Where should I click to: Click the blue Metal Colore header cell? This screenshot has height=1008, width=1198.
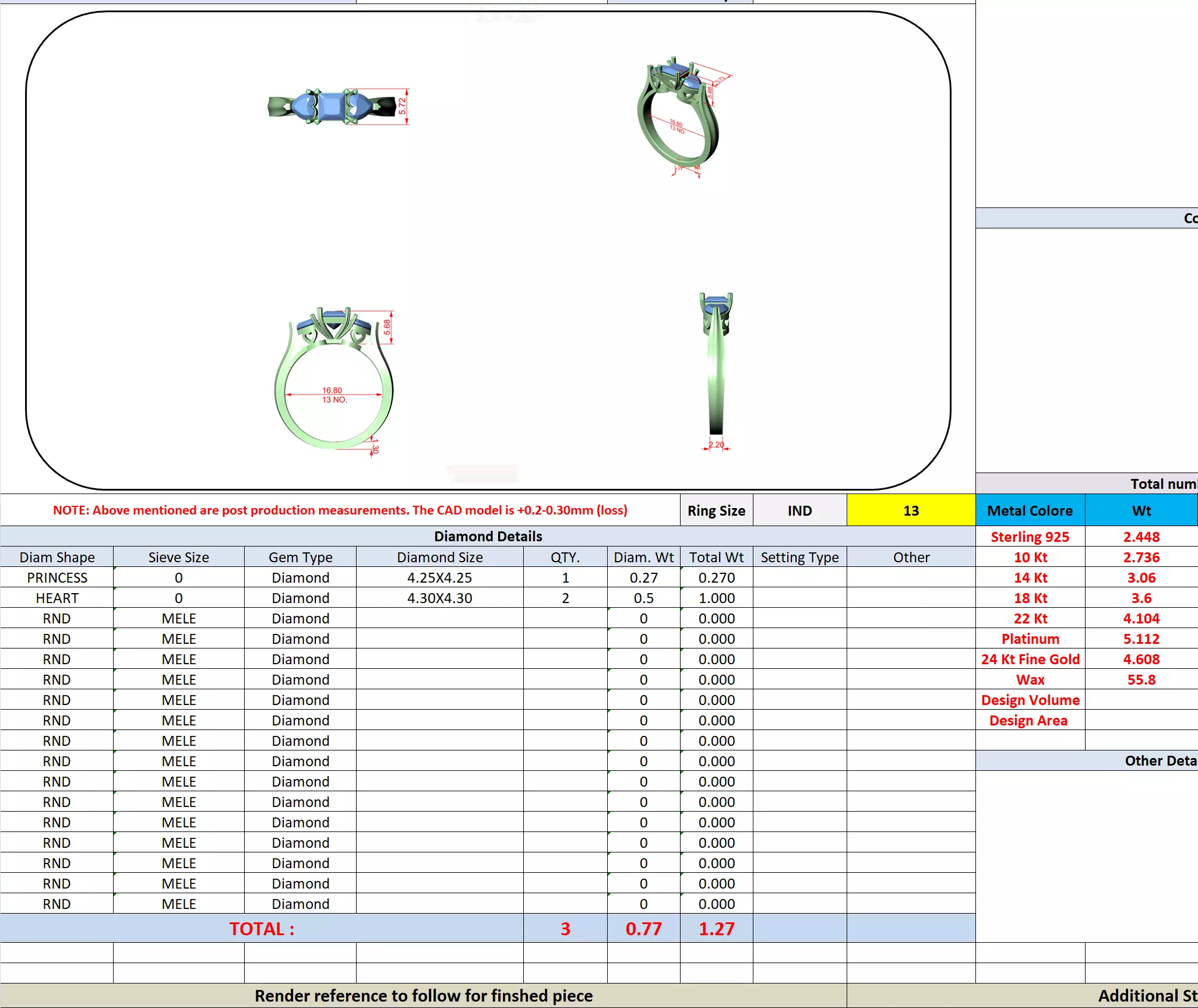tap(1030, 510)
